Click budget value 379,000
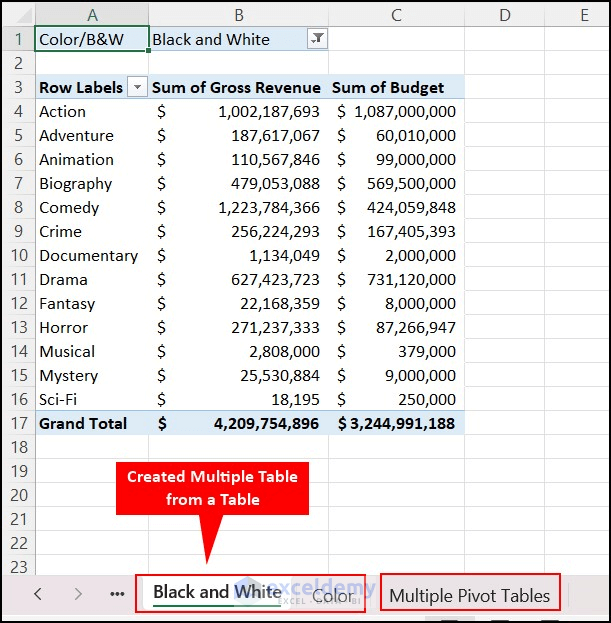611x623 pixels. pyautogui.click(x=427, y=352)
